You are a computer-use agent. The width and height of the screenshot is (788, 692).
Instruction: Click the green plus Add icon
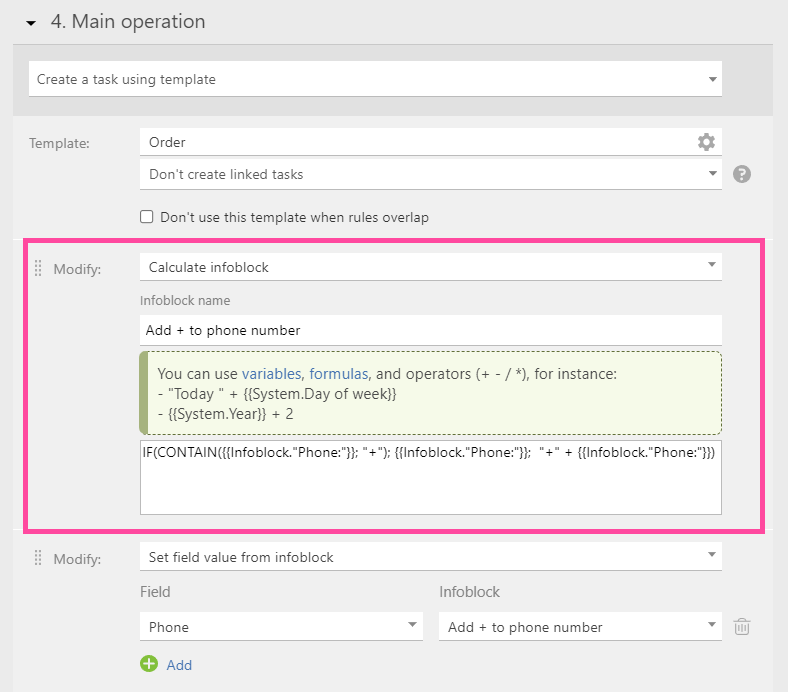(149, 664)
